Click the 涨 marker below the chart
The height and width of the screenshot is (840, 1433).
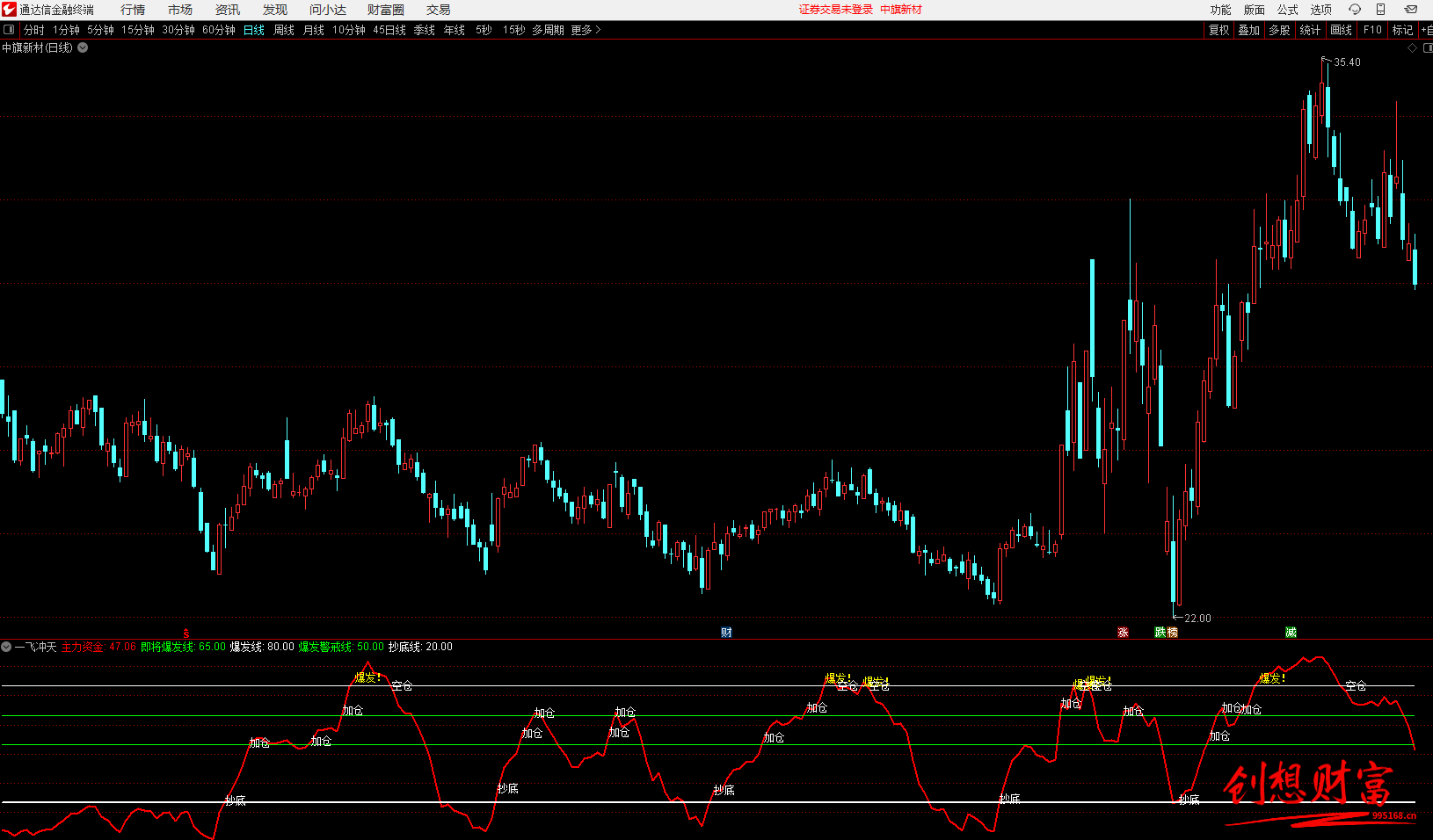[1123, 633]
